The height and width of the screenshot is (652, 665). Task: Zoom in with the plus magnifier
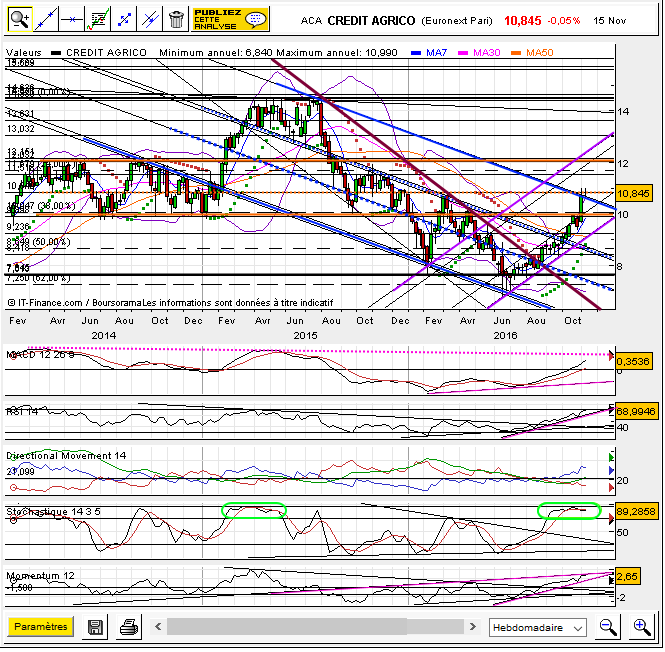point(641,627)
